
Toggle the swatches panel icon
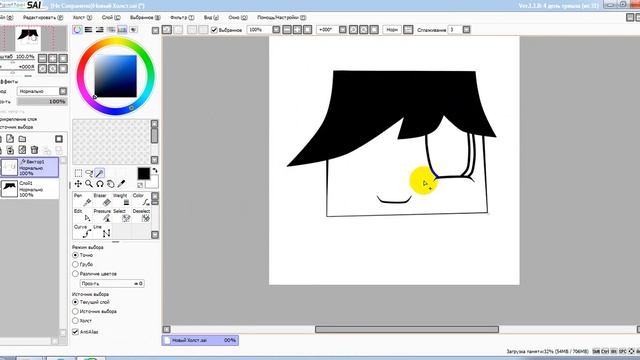click(x=122, y=29)
